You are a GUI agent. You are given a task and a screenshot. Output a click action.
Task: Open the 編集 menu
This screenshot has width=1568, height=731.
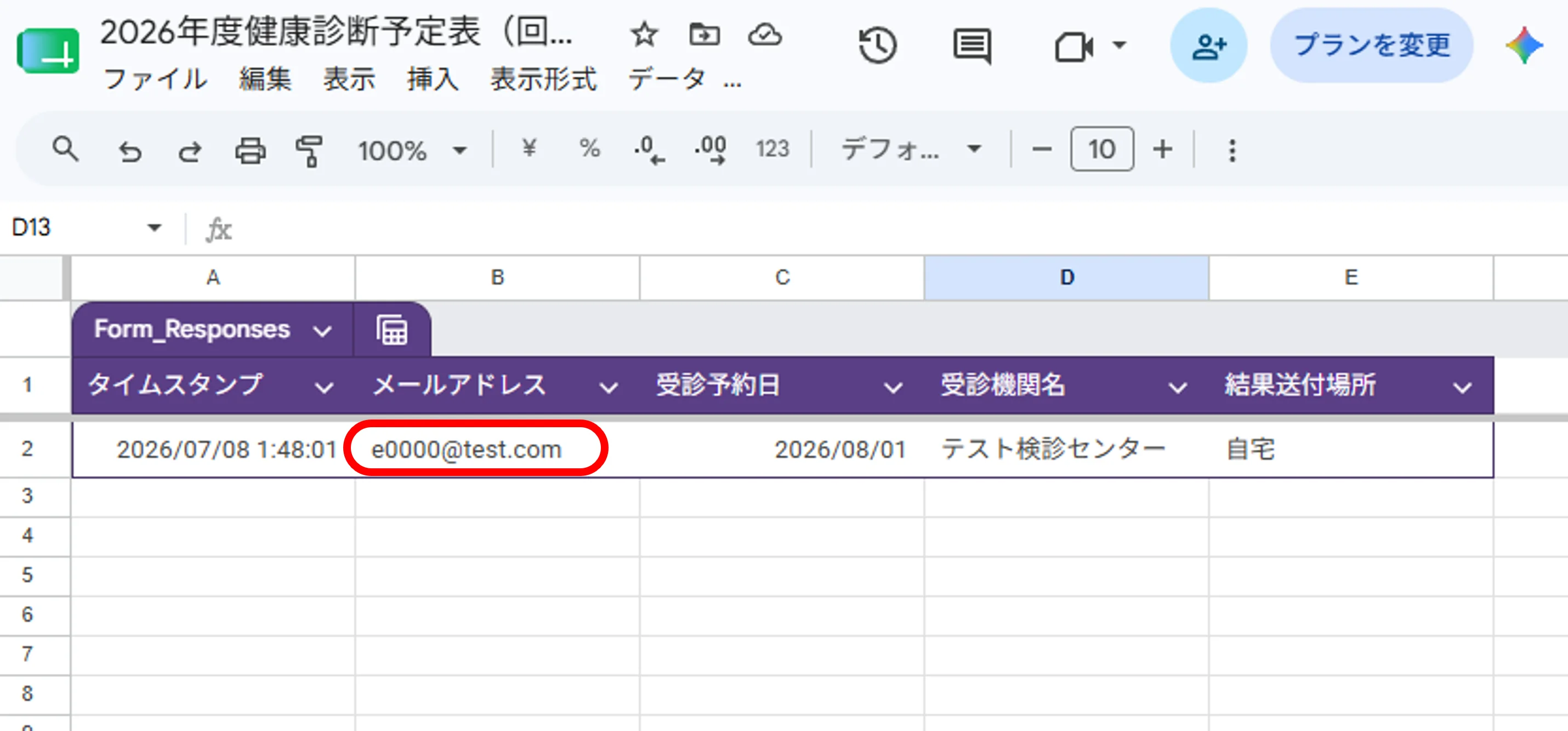click(x=265, y=79)
